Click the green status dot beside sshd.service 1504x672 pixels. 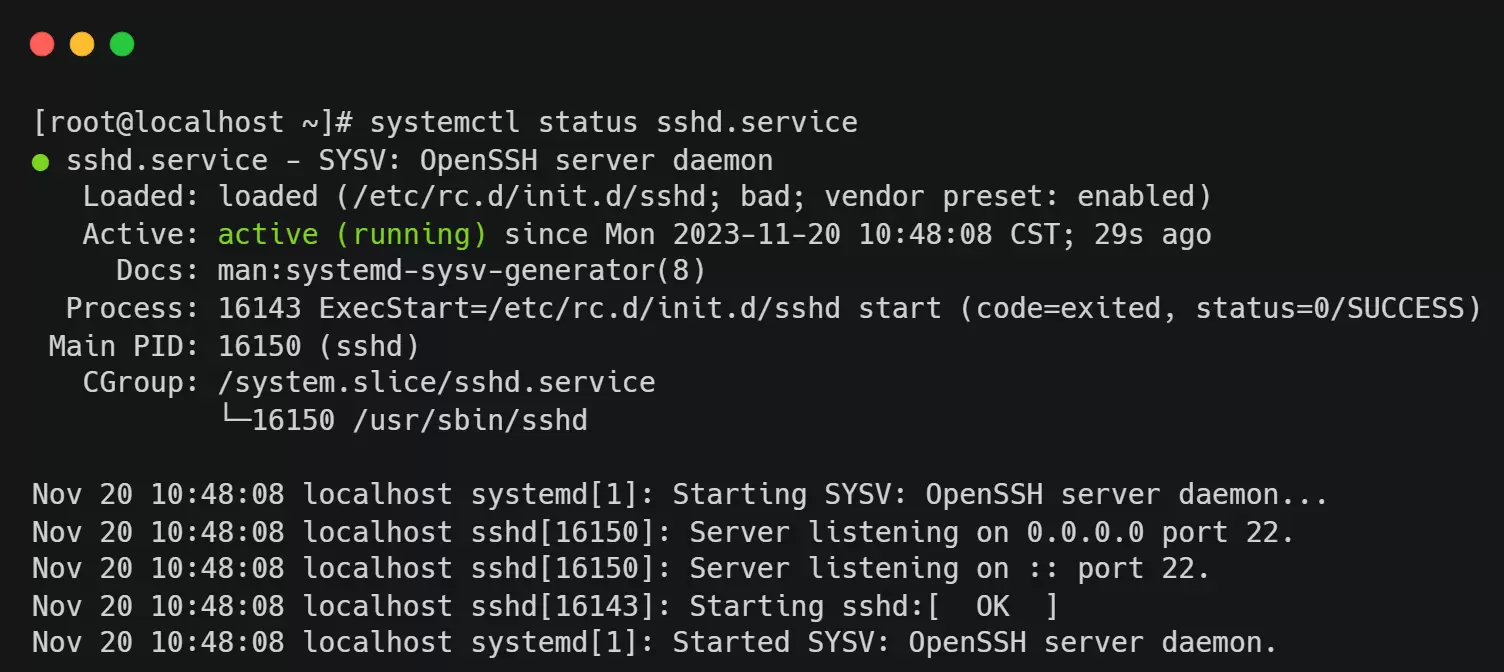tap(40, 161)
